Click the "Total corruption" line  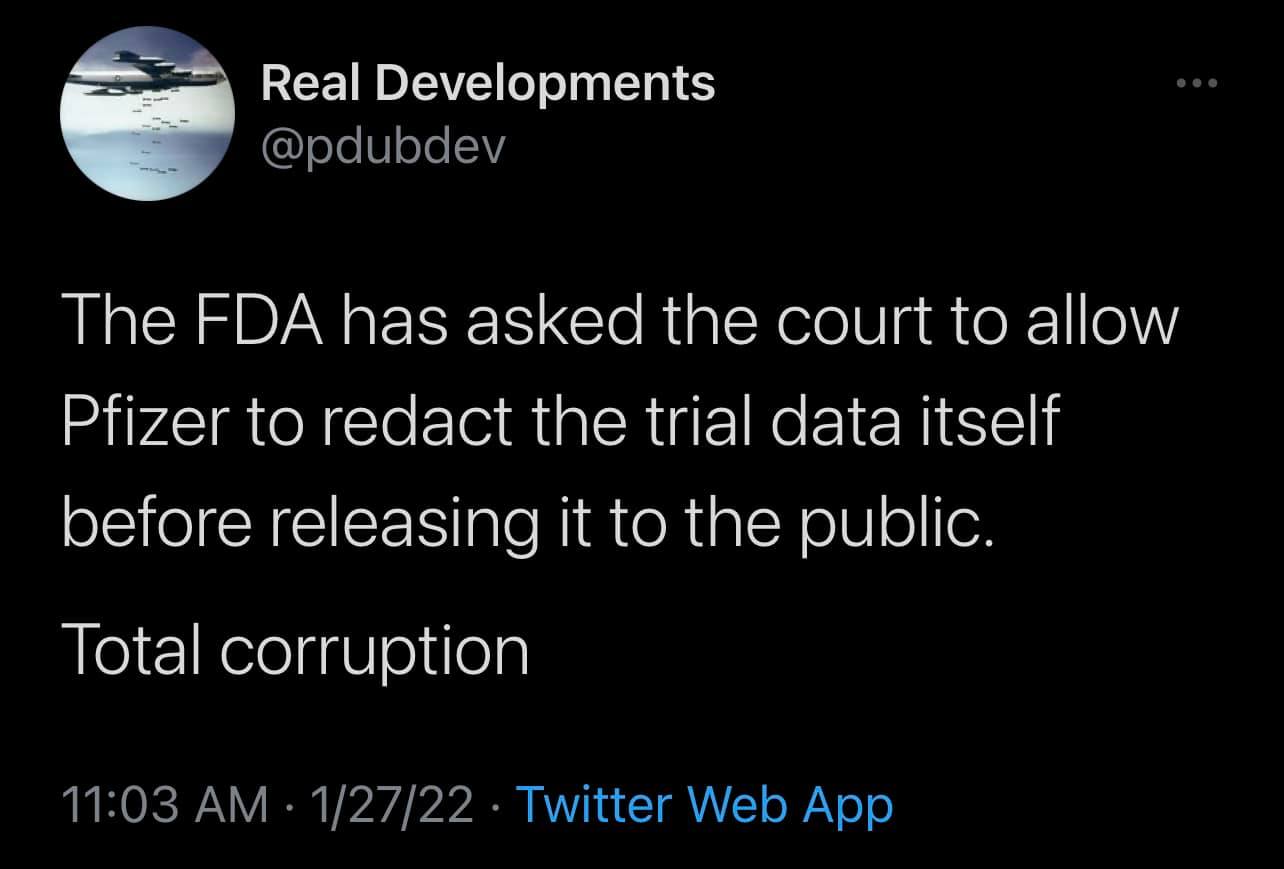pos(295,648)
